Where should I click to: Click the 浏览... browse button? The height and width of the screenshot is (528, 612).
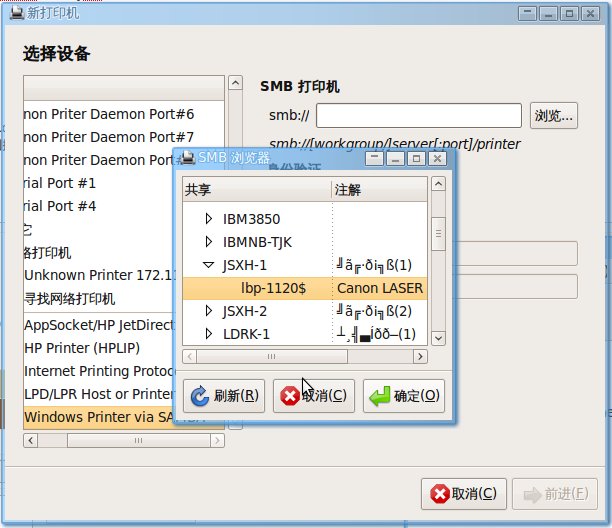553,116
